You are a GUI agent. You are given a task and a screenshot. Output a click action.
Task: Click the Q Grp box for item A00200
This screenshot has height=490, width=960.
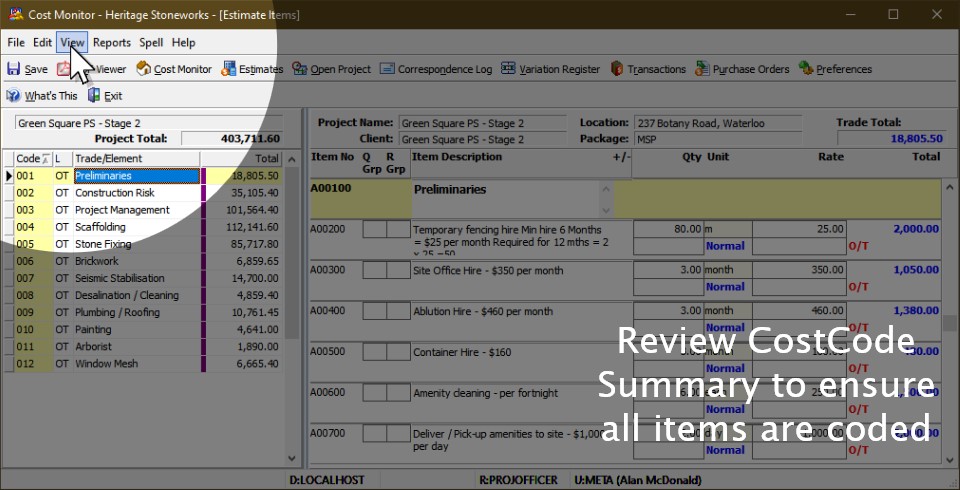(375, 229)
